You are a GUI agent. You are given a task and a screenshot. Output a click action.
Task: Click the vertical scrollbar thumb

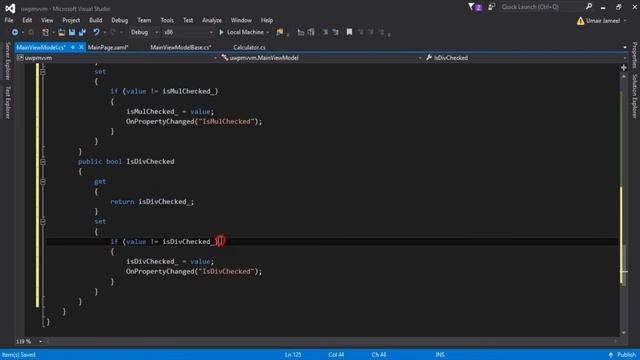(624, 264)
